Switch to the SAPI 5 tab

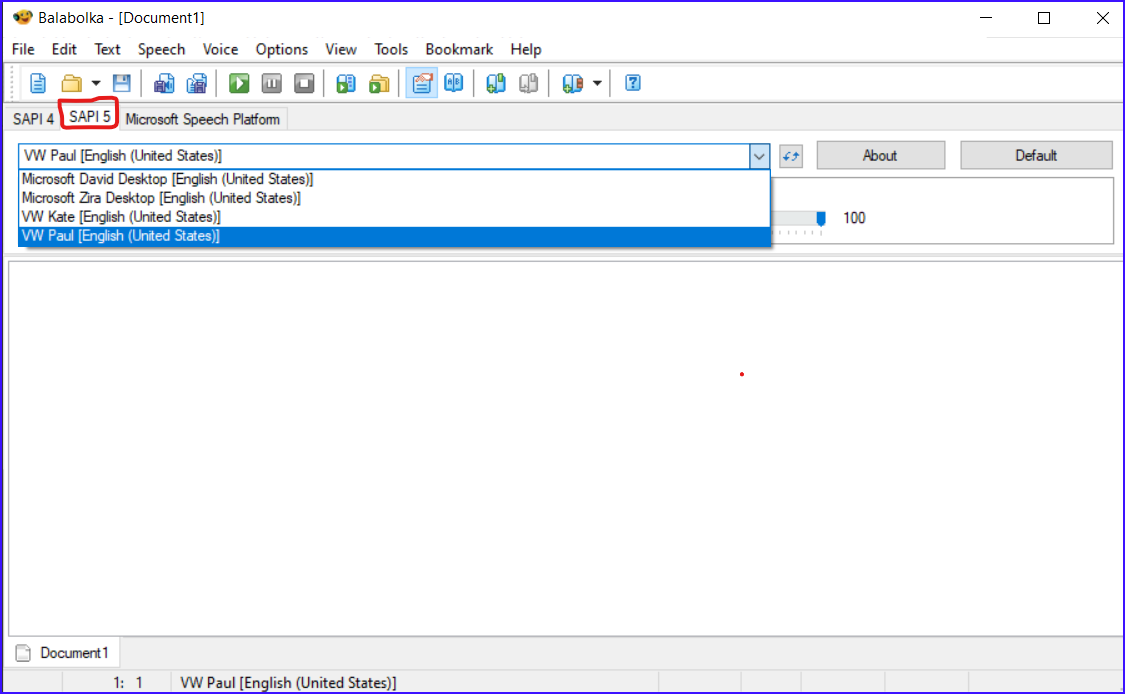[x=90, y=116]
